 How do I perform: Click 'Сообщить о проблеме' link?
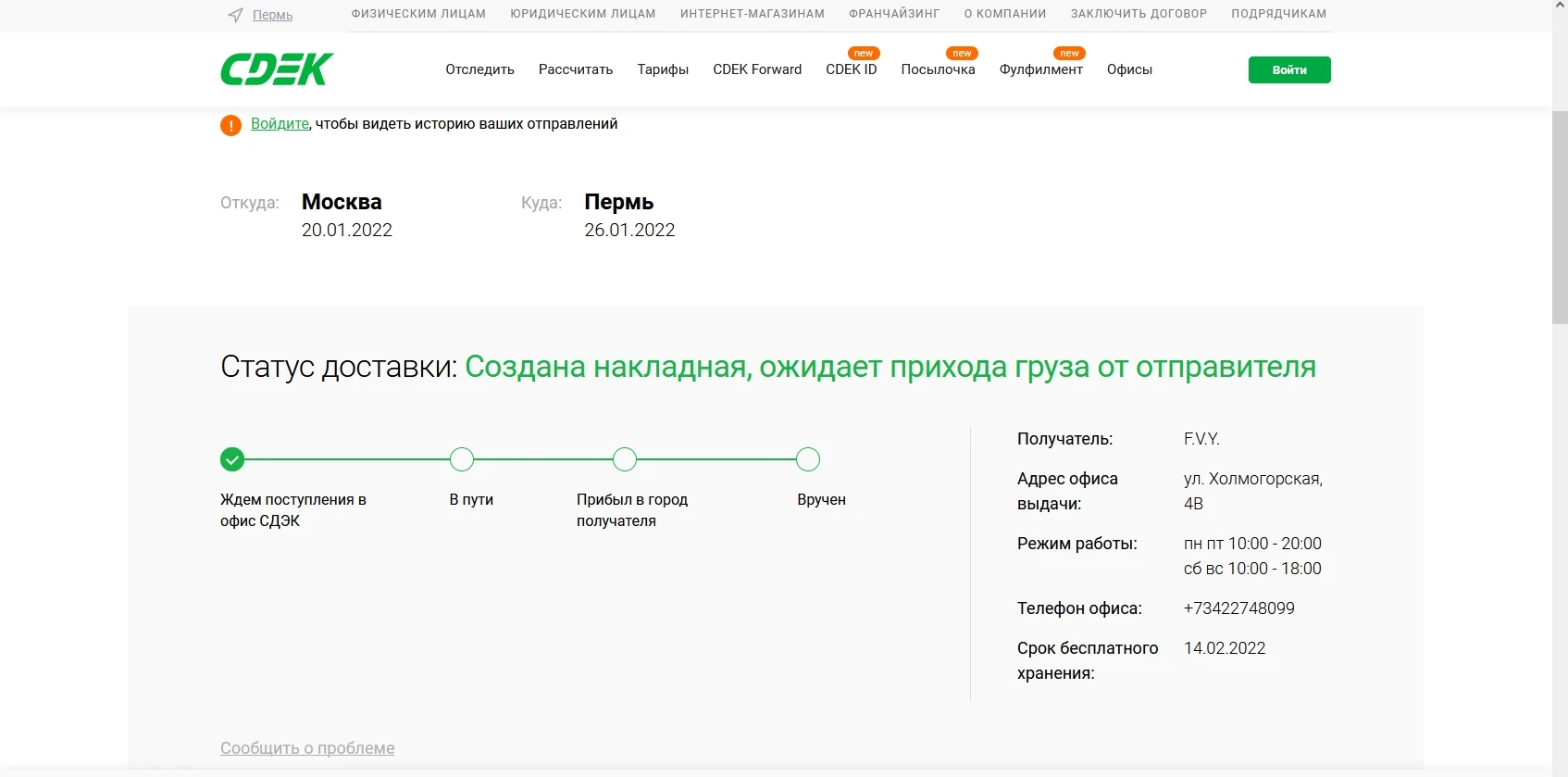[x=307, y=748]
